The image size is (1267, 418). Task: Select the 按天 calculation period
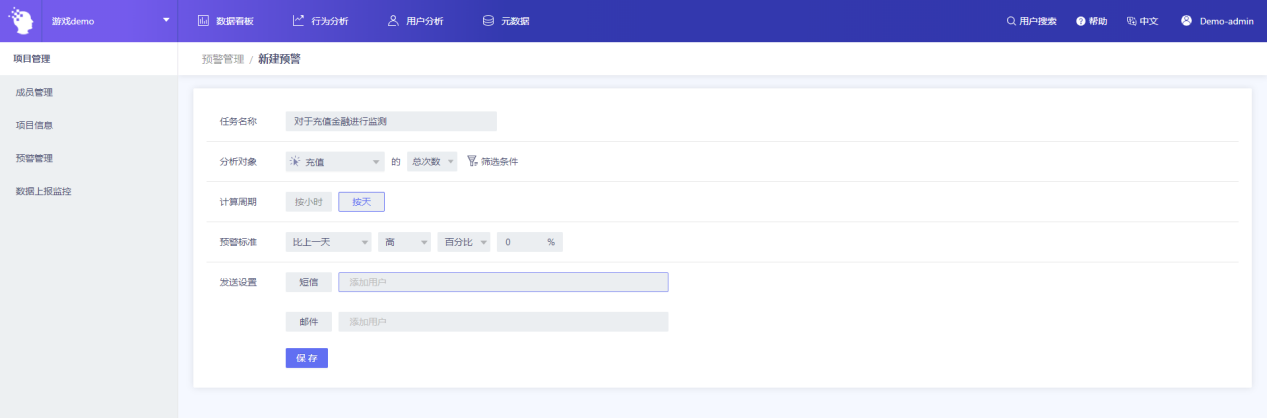[361, 201]
